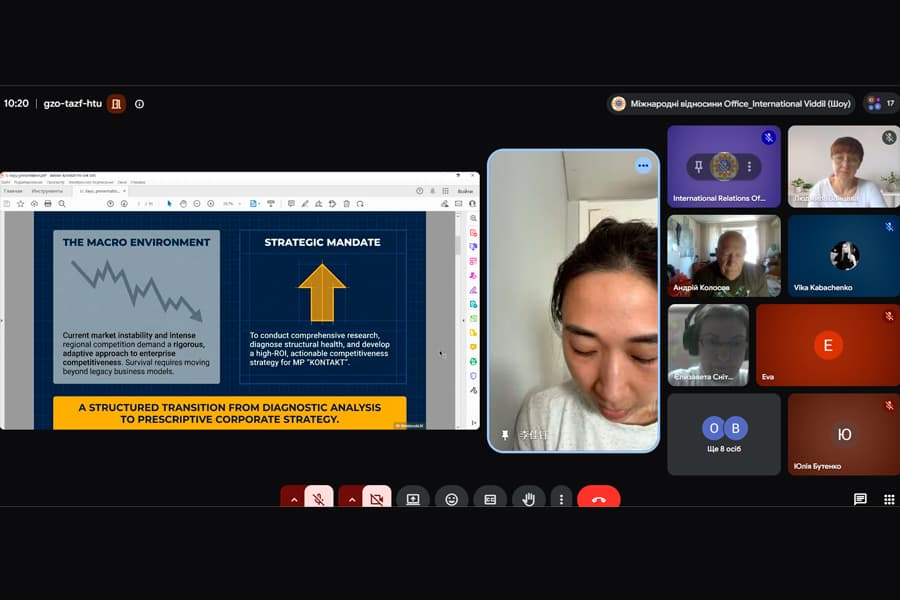Click the green print tool in right pane

coord(473,361)
